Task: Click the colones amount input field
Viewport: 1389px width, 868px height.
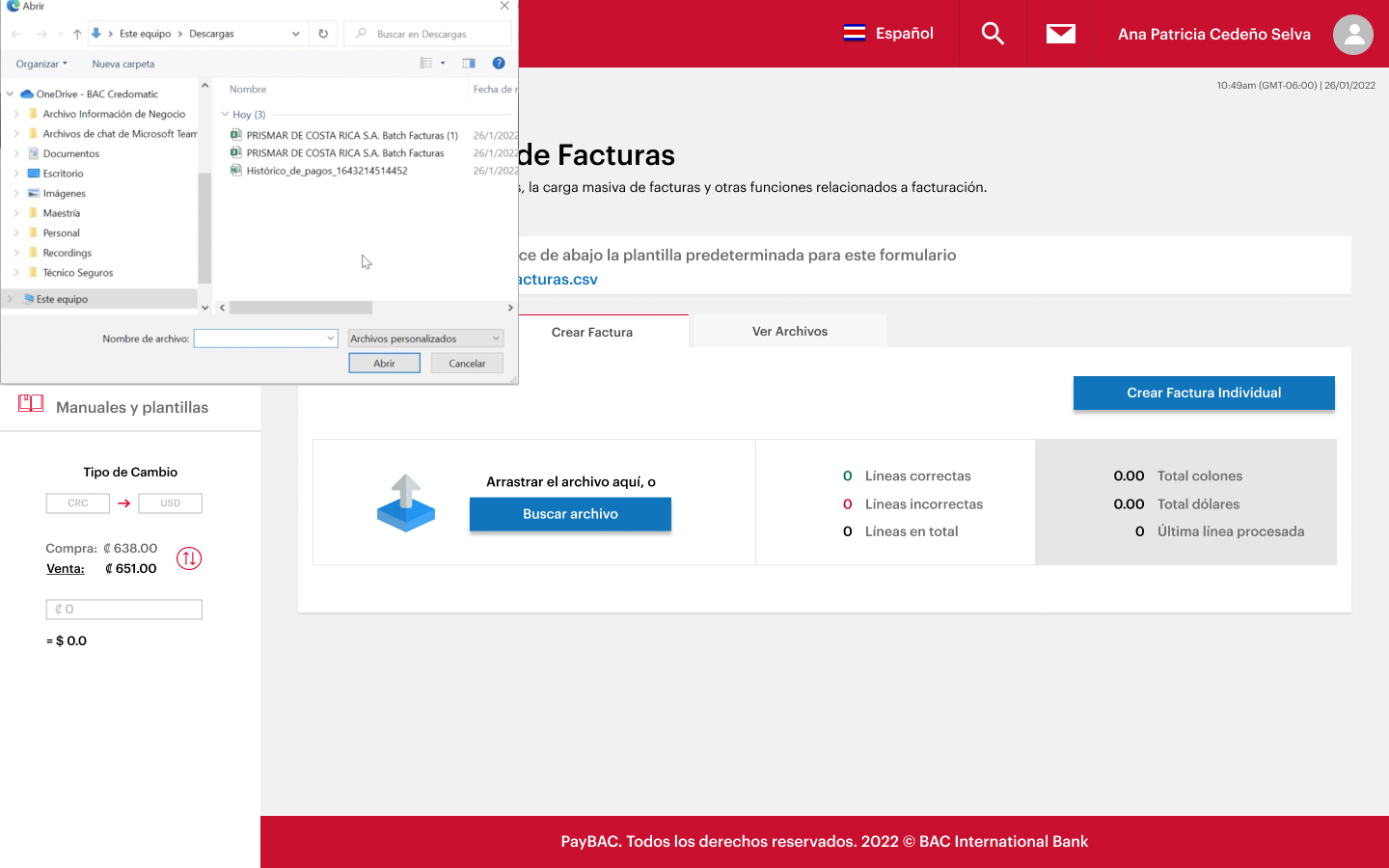Action: [123, 609]
